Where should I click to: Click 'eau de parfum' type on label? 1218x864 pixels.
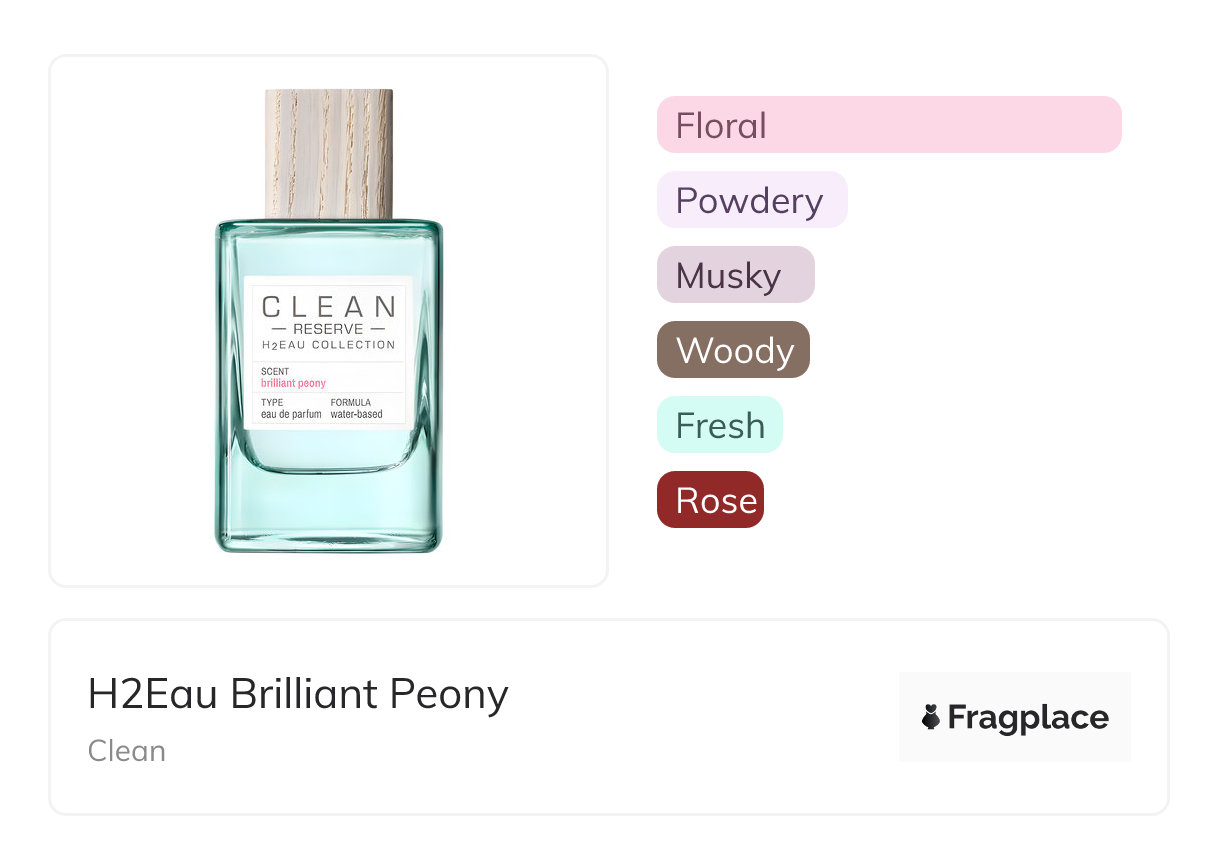[x=291, y=414]
